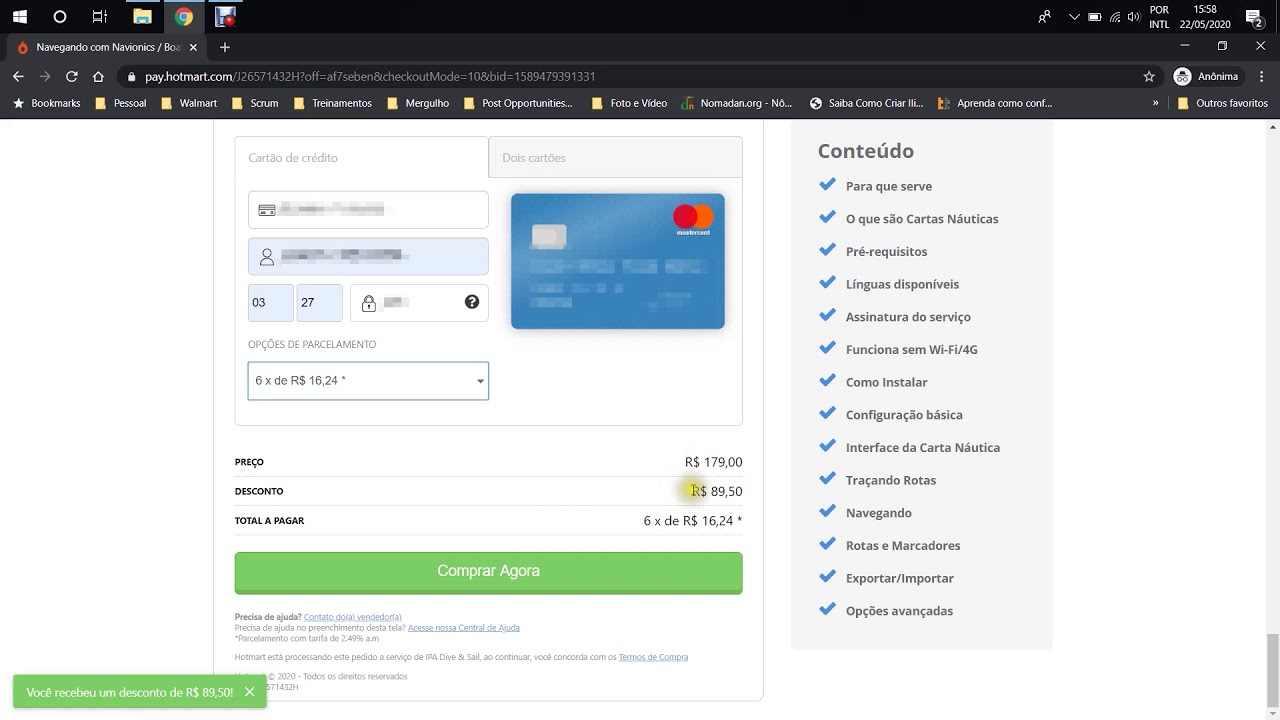Open the Termos de Compra link

click(653, 657)
